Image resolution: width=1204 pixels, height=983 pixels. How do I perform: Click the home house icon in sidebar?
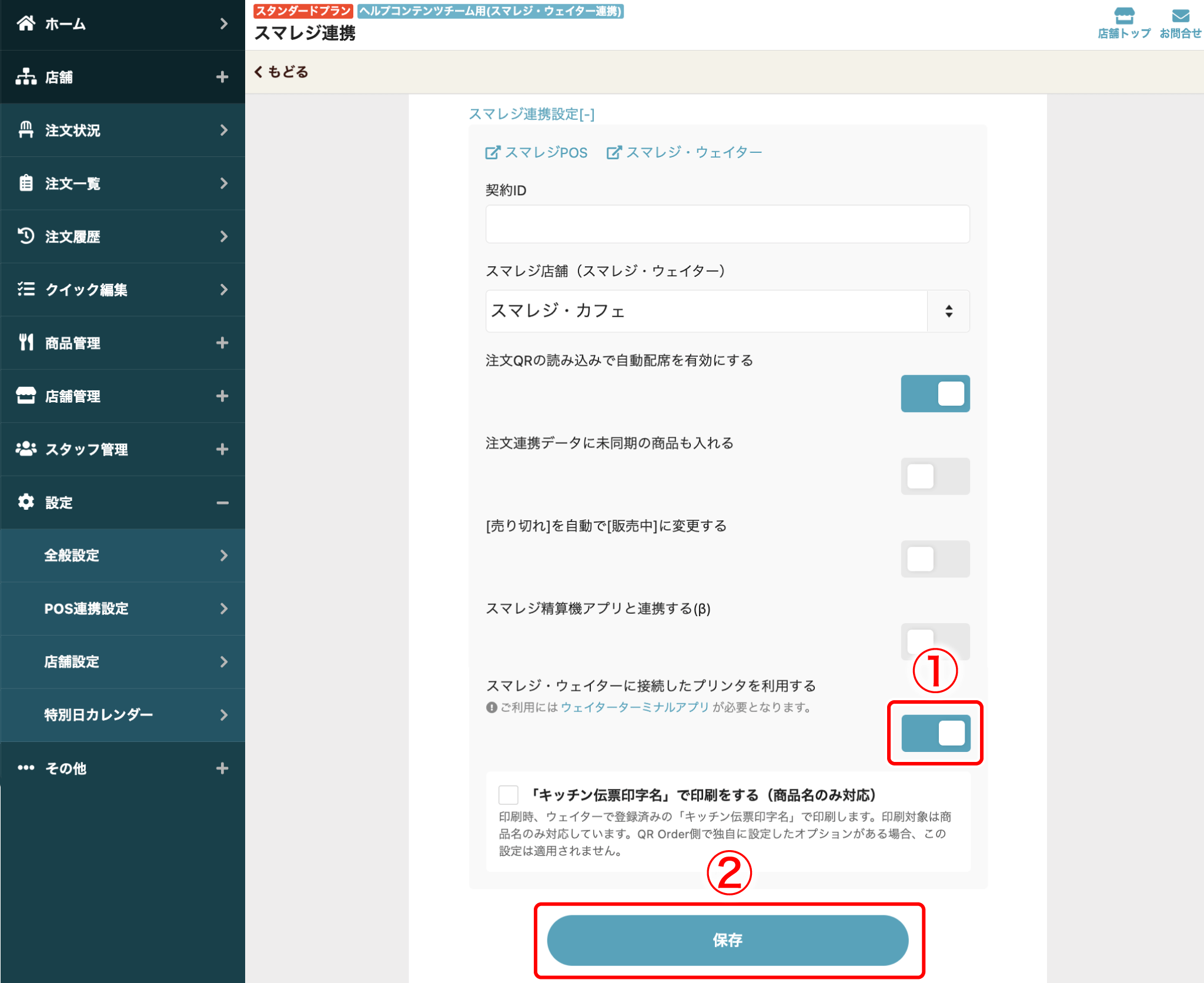(x=26, y=24)
